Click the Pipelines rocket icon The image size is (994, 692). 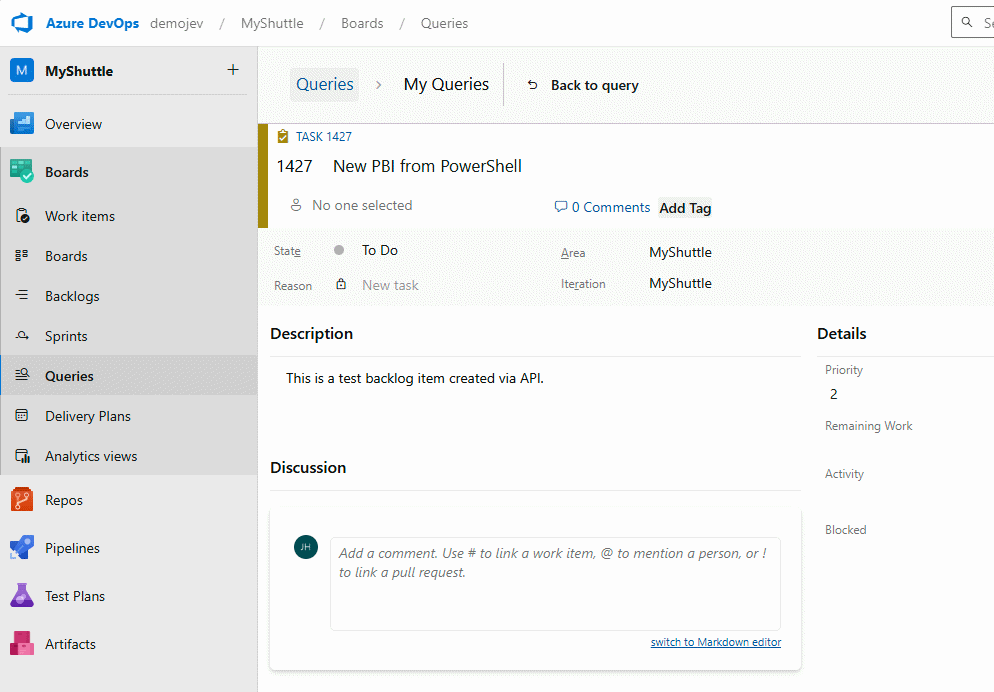[x=22, y=548]
